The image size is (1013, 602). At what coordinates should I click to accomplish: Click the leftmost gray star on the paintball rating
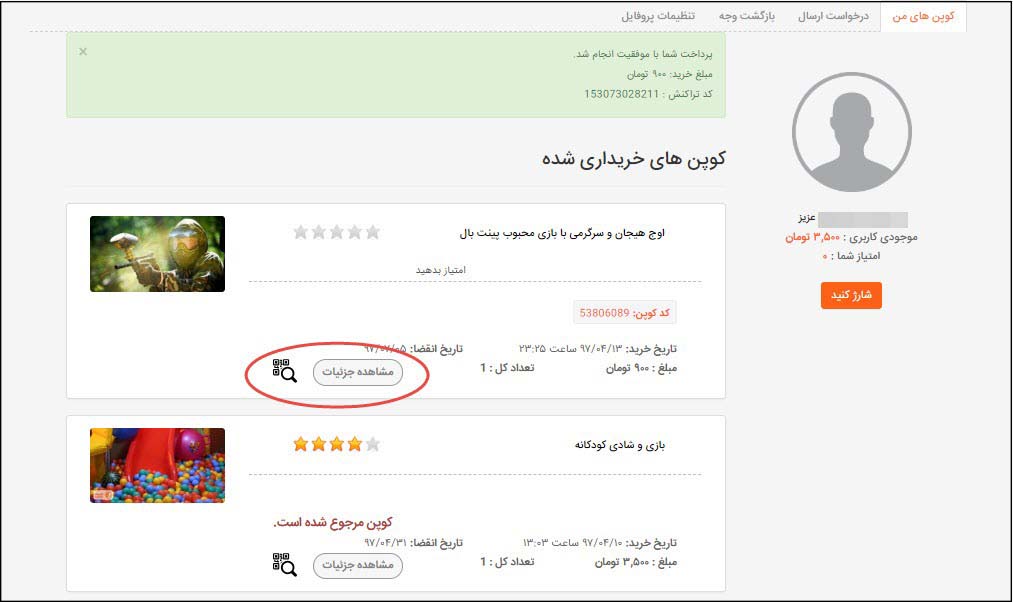(x=300, y=232)
